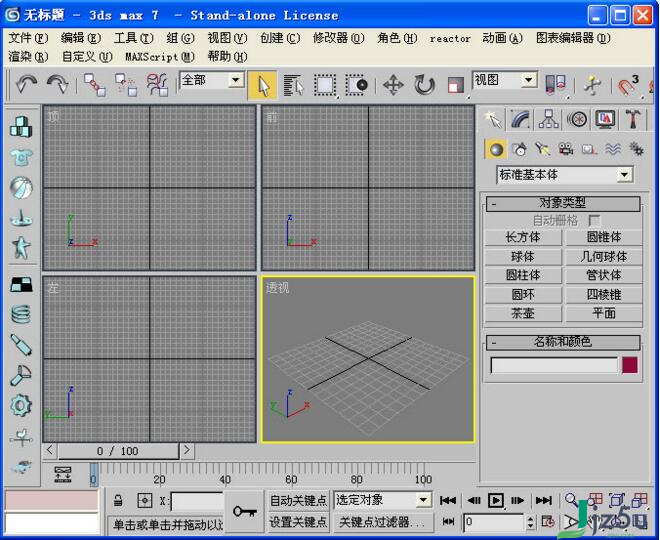Open the Display command panel tab

tap(605, 120)
